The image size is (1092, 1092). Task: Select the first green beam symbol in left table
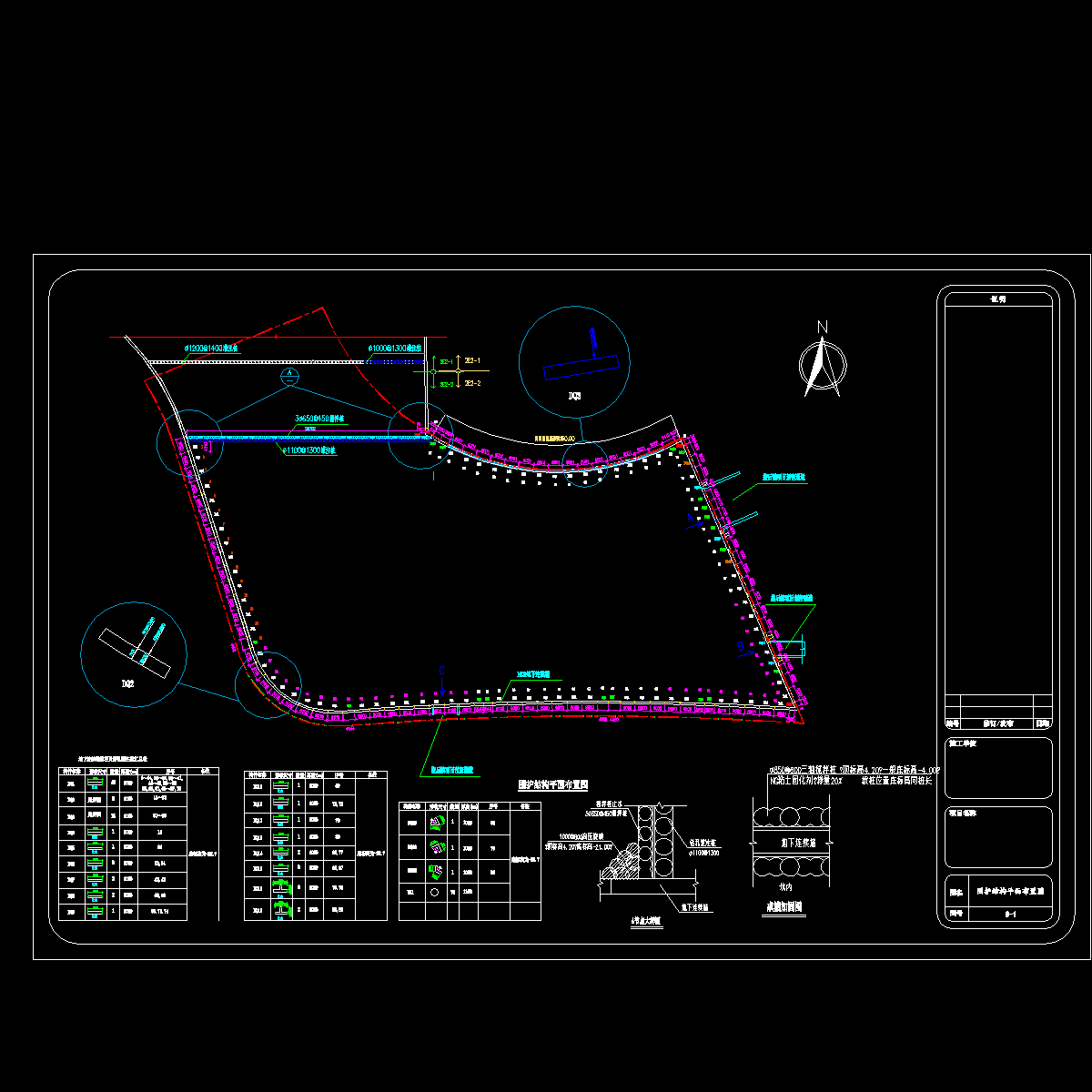click(94, 782)
